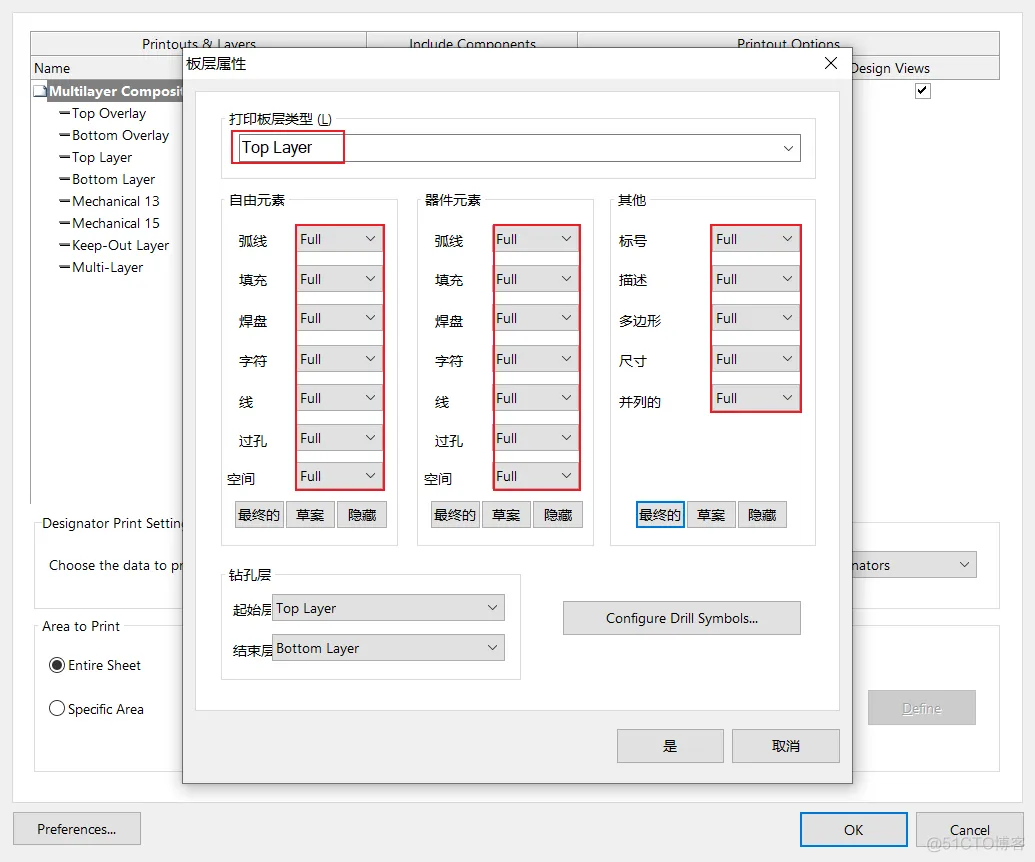
Task: Click the 是 confirmation button
Action: [670, 745]
